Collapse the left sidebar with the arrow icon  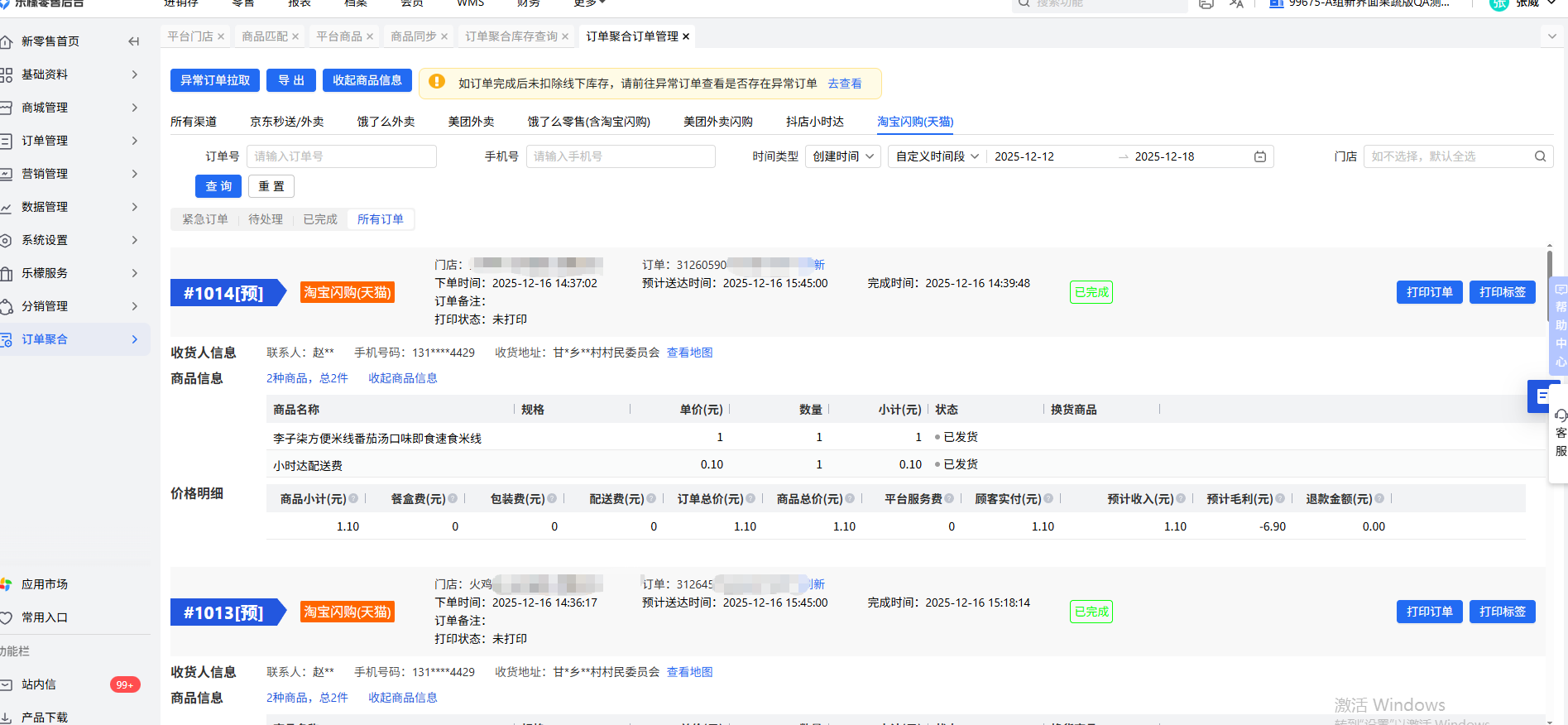pyautogui.click(x=134, y=41)
